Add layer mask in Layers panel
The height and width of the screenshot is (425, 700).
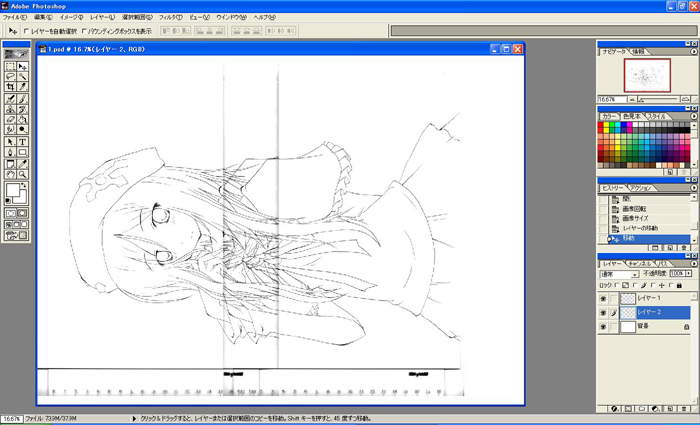[628, 408]
